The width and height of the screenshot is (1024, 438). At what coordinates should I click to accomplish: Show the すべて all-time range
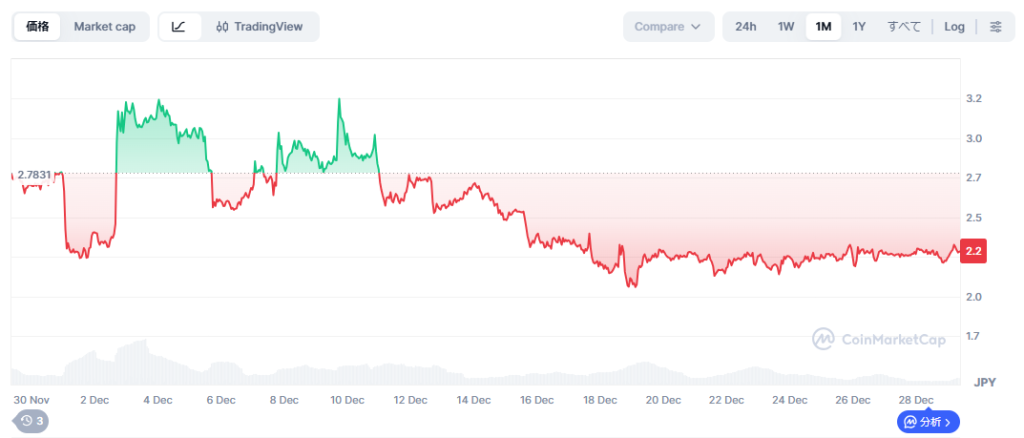pos(904,27)
